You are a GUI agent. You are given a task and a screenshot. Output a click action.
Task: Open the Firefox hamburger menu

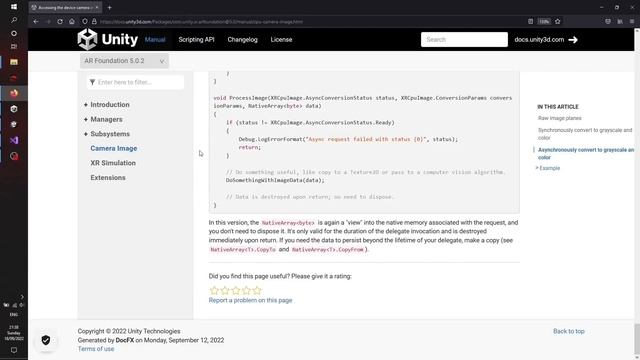[x=632, y=22]
